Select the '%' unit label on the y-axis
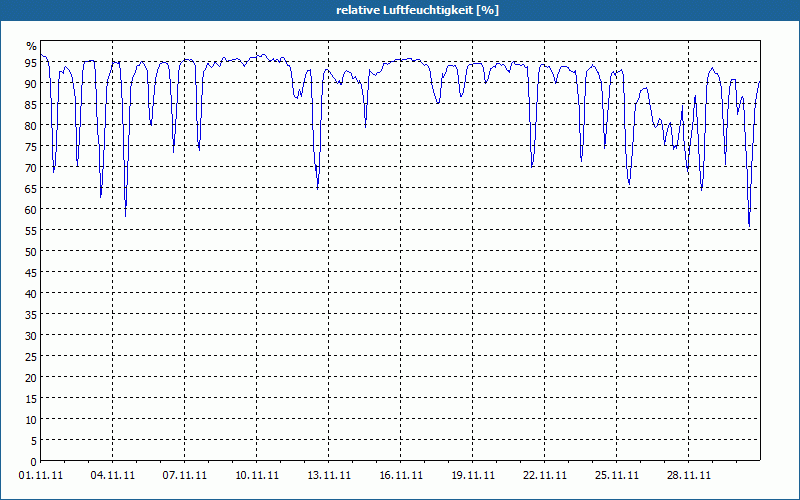Viewport: 800px width, 500px height. (x=32, y=46)
